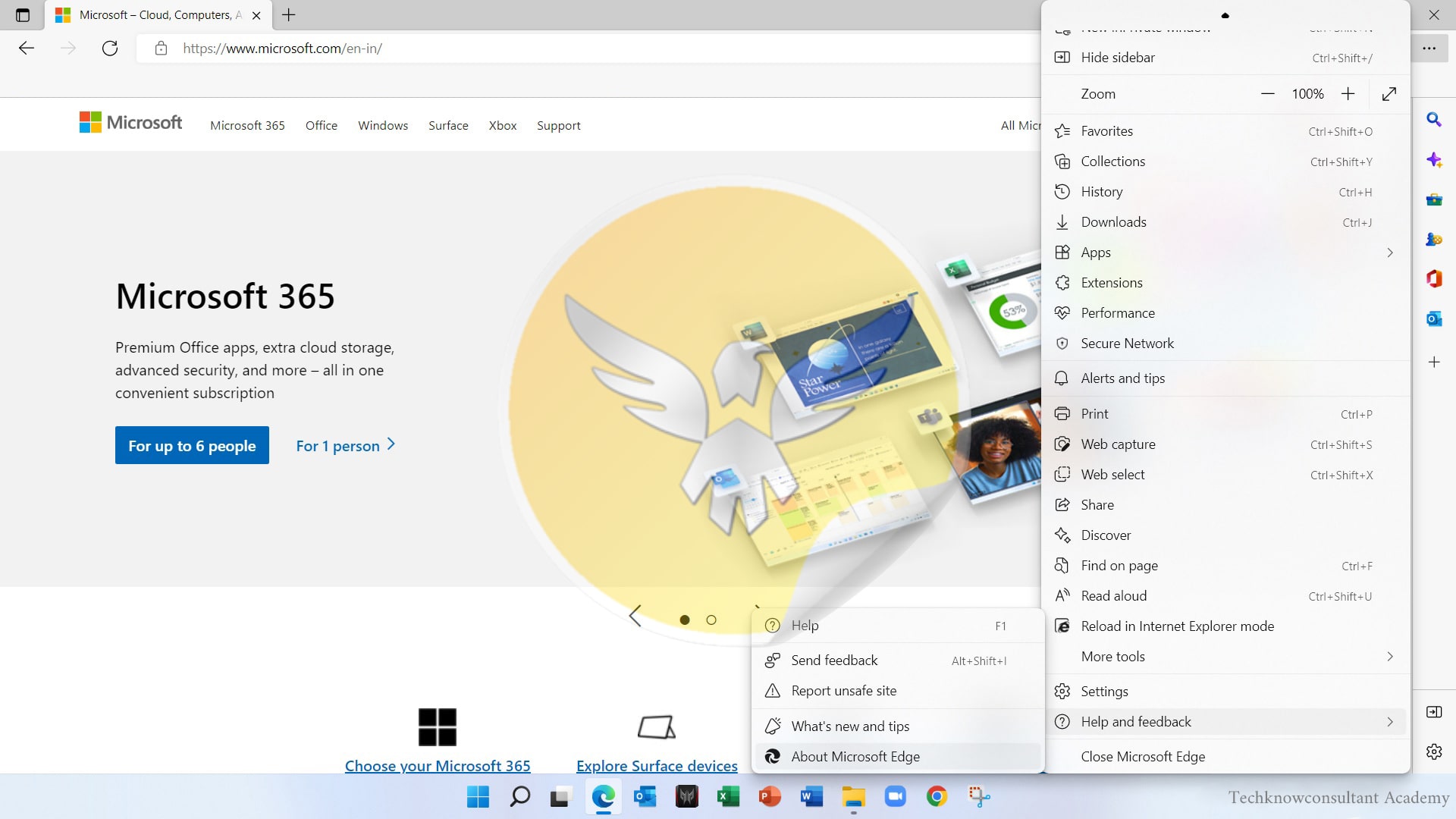This screenshot has width=1456, height=819.
Task: Open Zoom app from taskbar
Action: [895, 796]
